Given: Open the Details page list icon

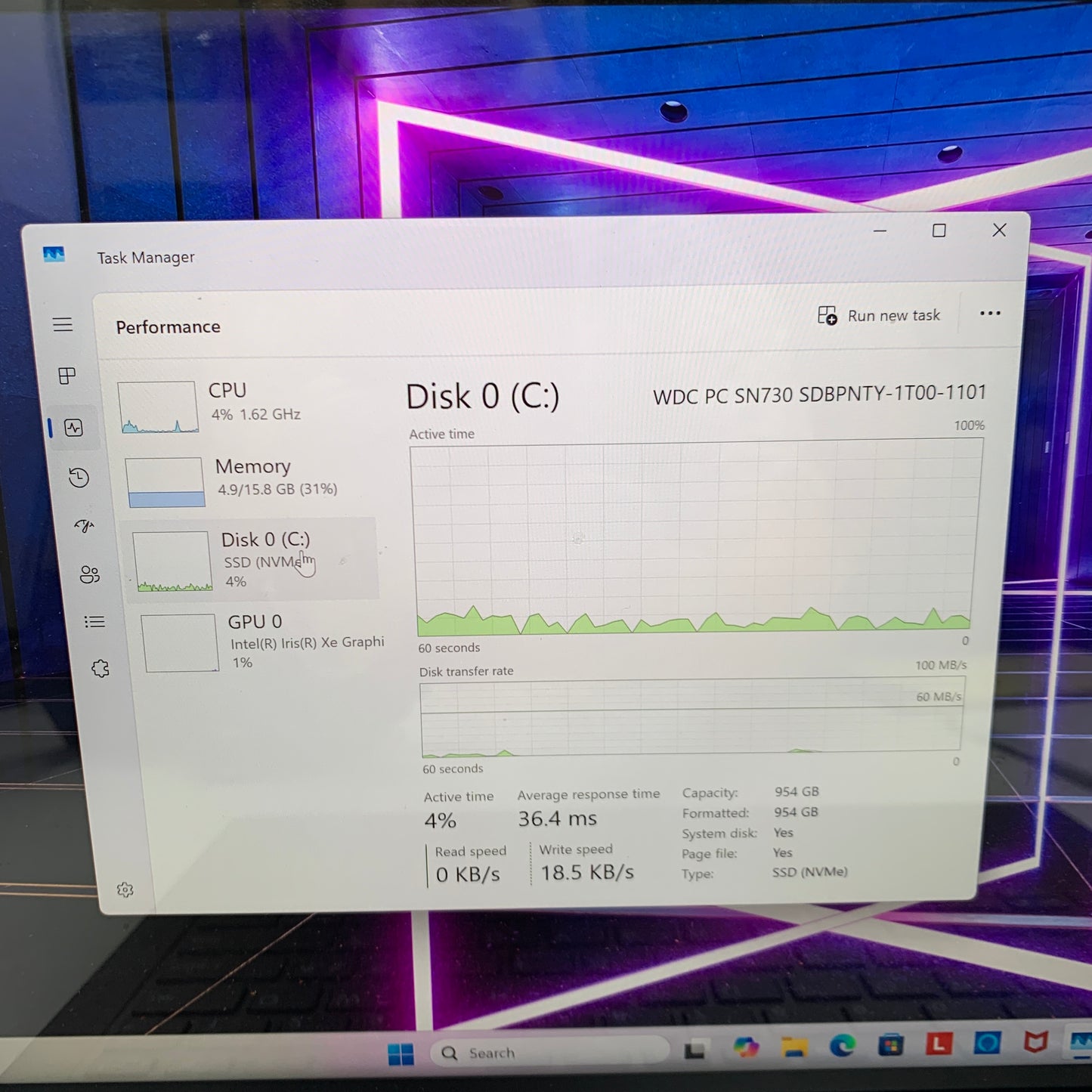Looking at the screenshot, I should 94,622.
